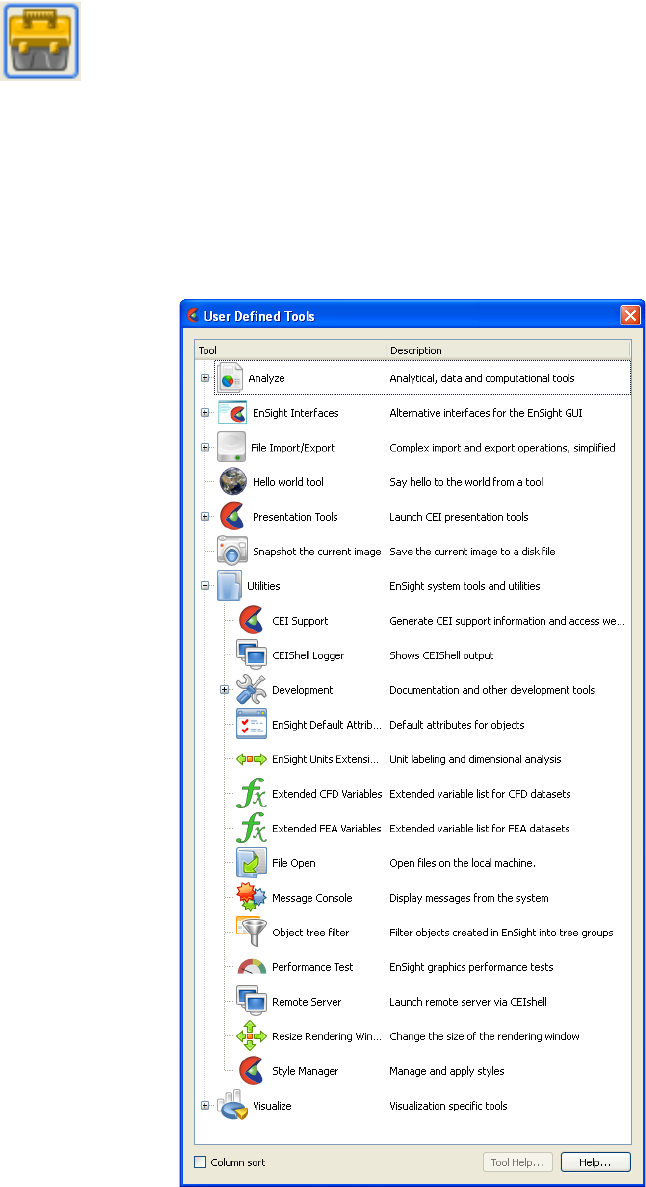Expand the Visualize tree node
The image size is (646, 1187).
point(204,1105)
